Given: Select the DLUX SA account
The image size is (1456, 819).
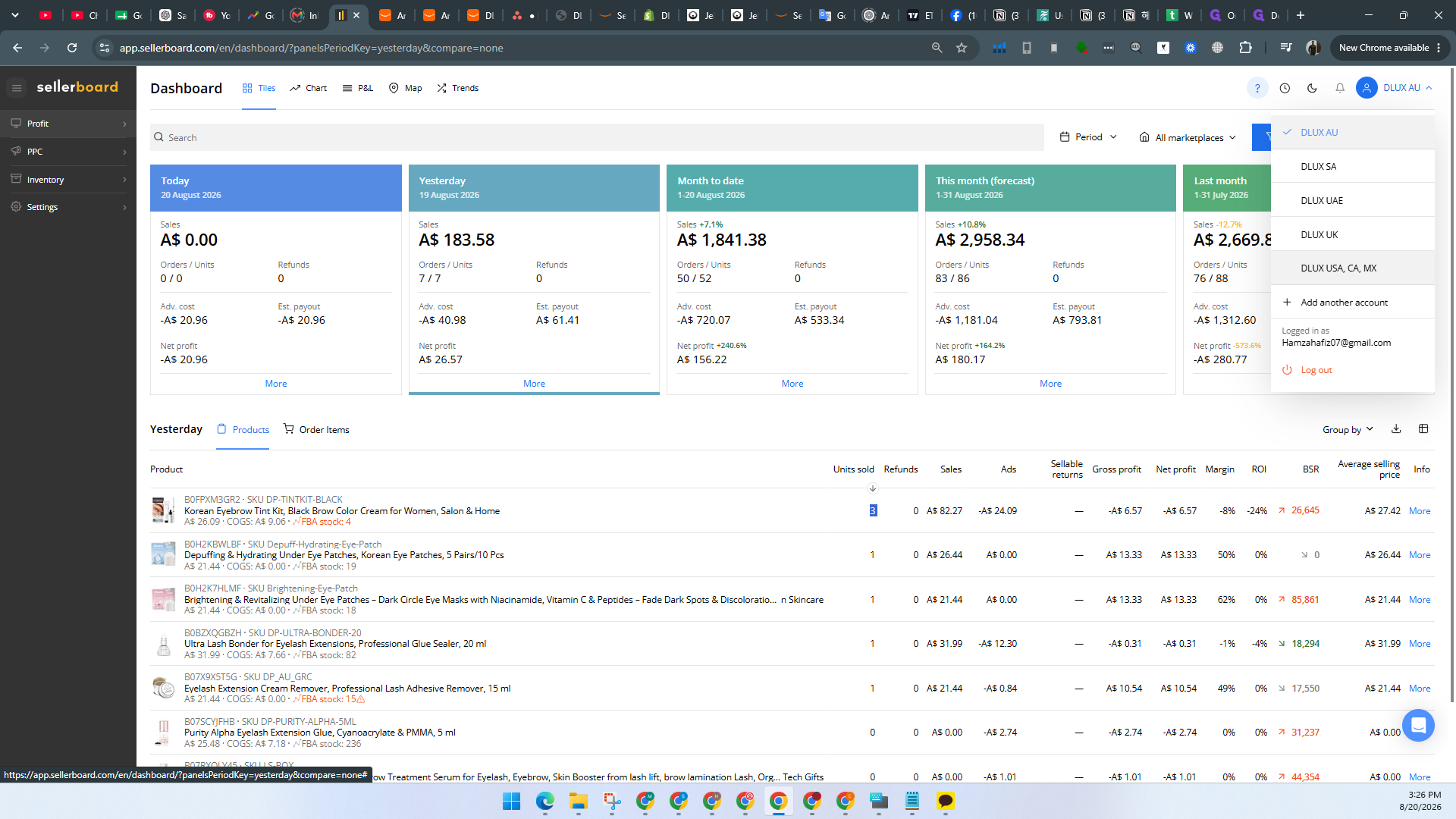Looking at the screenshot, I should pyautogui.click(x=1352, y=166).
